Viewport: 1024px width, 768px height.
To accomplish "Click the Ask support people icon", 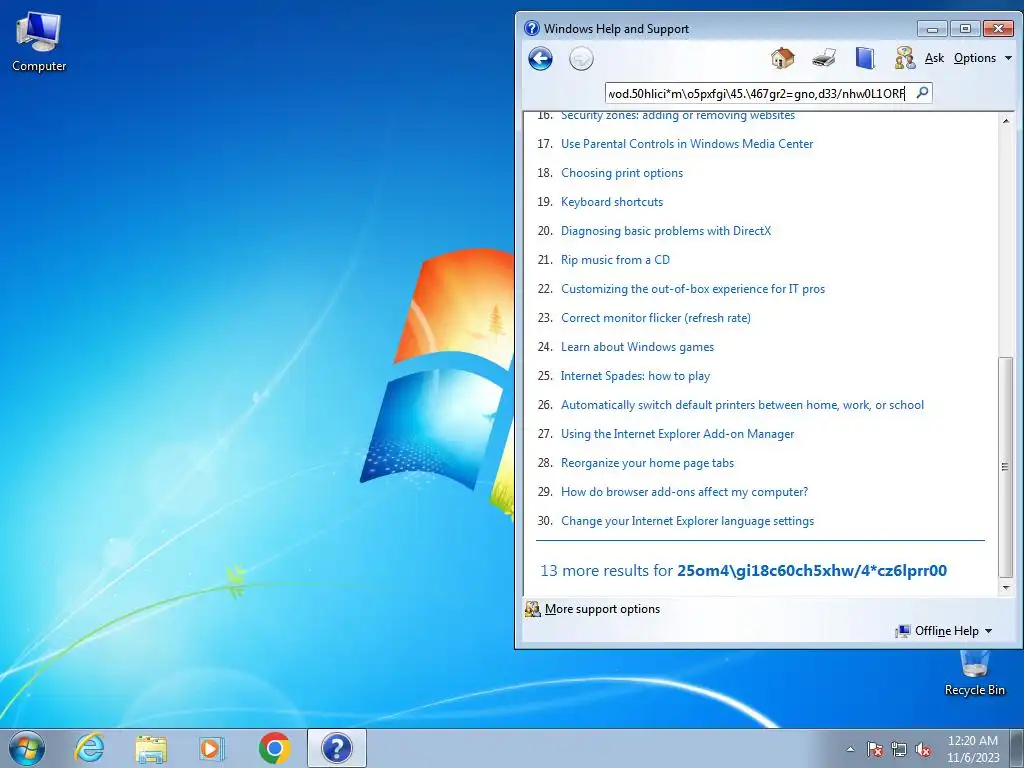I will click(905, 58).
